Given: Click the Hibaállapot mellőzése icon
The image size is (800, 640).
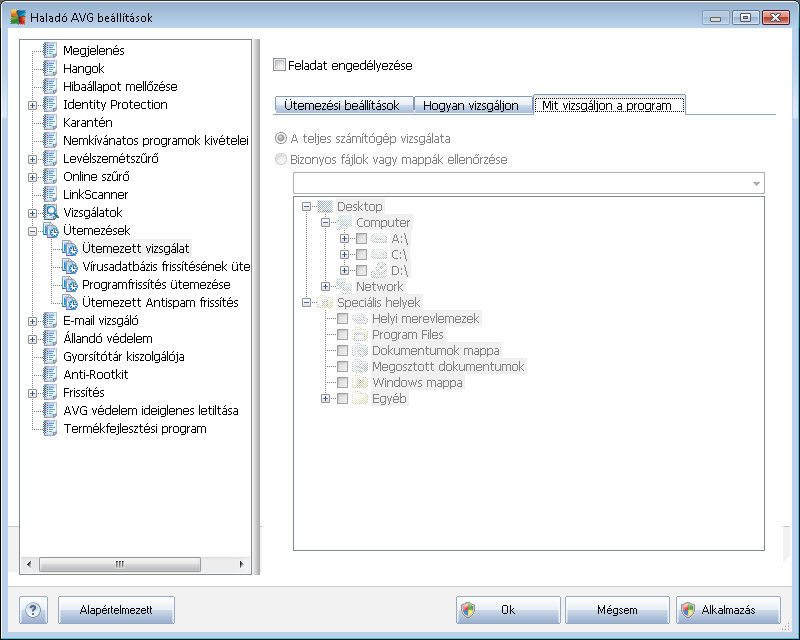Looking at the screenshot, I should pyautogui.click(x=50, y=86).
